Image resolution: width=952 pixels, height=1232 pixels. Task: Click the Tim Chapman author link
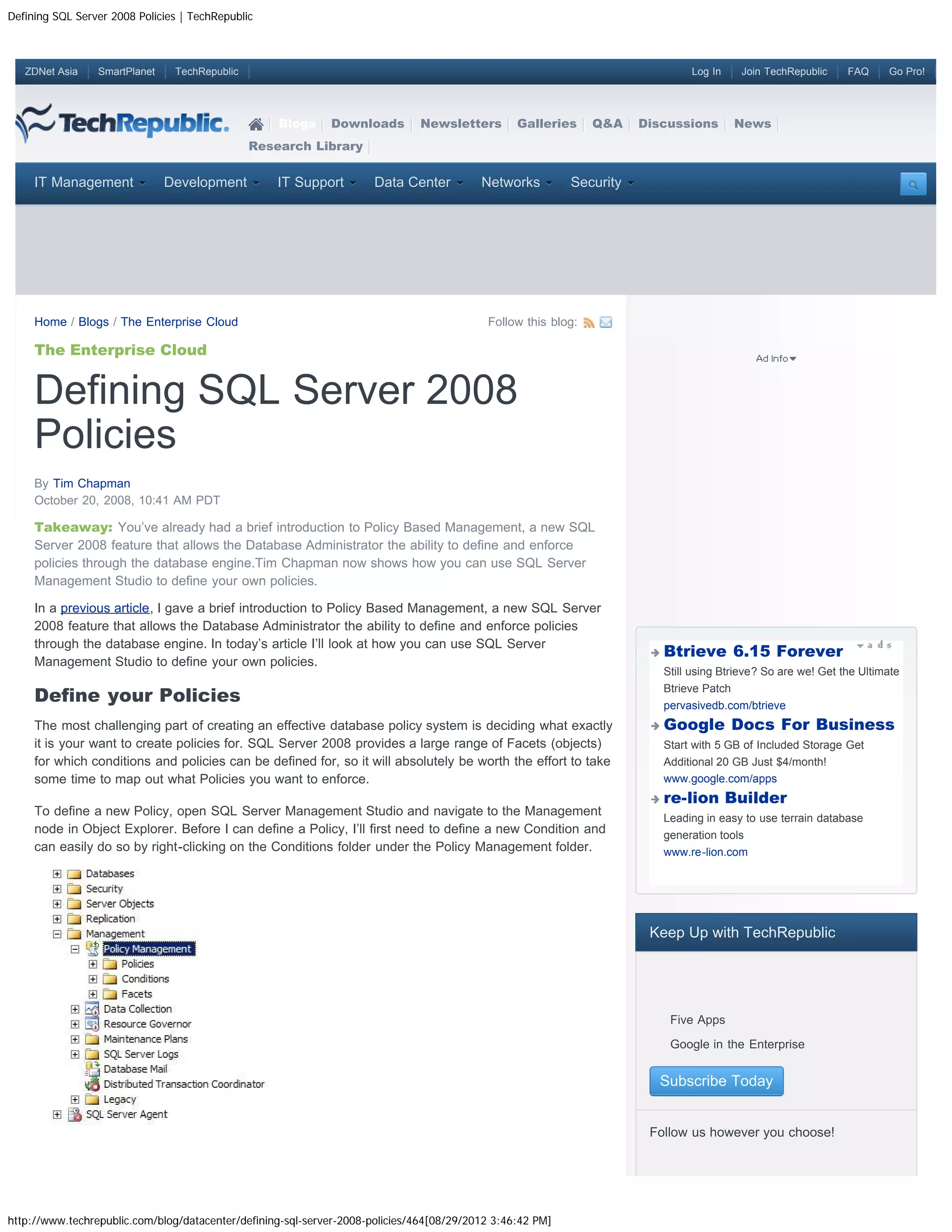coord(92,484)
